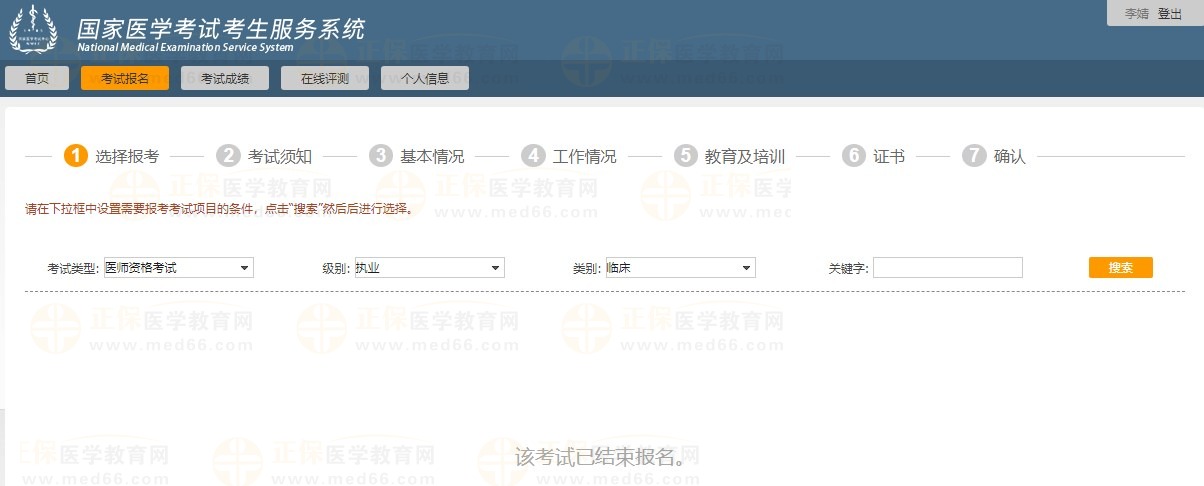Click step 1 circle icon 选择报考
This screenshot has height=486, width=1204.
pyautogui.click(x=75, y=156)
